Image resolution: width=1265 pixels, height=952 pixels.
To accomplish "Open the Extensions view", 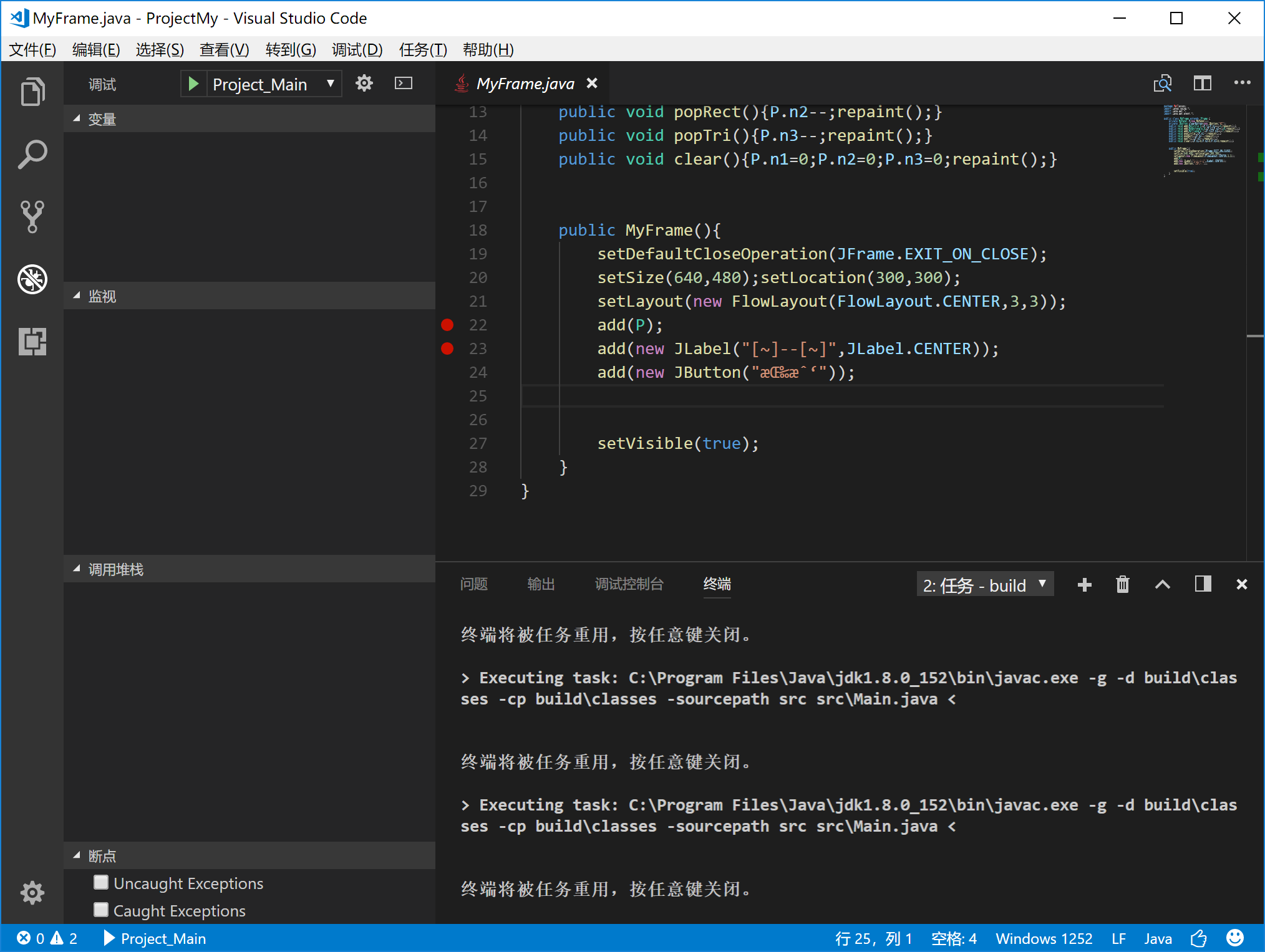I will [x=32, y=342].
